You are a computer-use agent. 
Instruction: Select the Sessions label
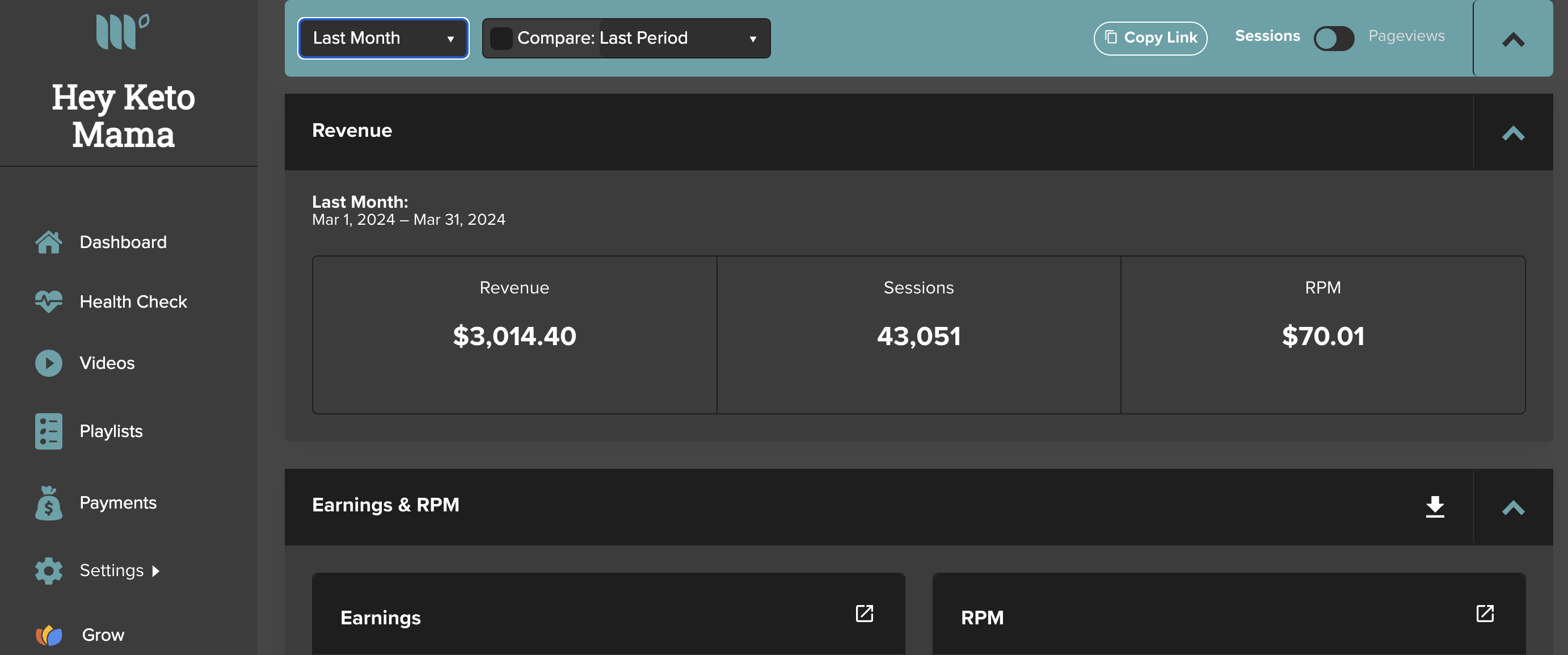point(1267,36)
